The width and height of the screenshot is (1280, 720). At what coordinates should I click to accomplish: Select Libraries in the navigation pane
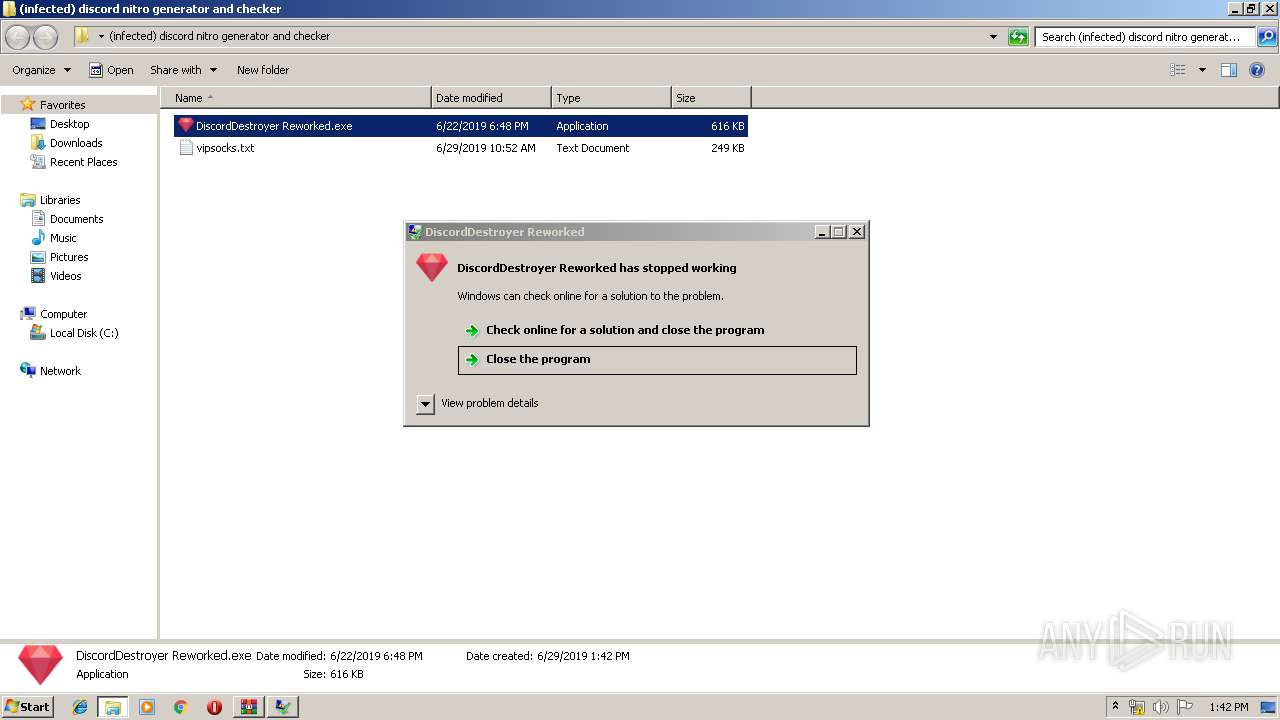60,200
